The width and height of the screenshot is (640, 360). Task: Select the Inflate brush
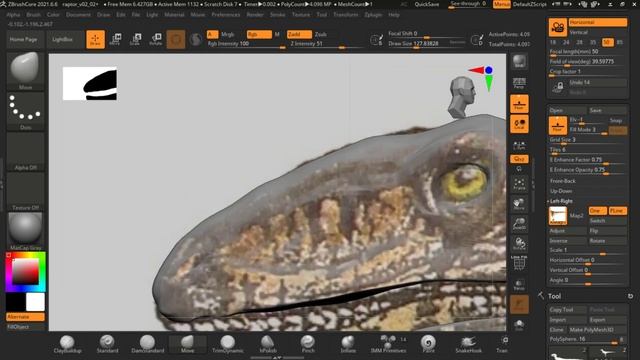coord(348,344)
